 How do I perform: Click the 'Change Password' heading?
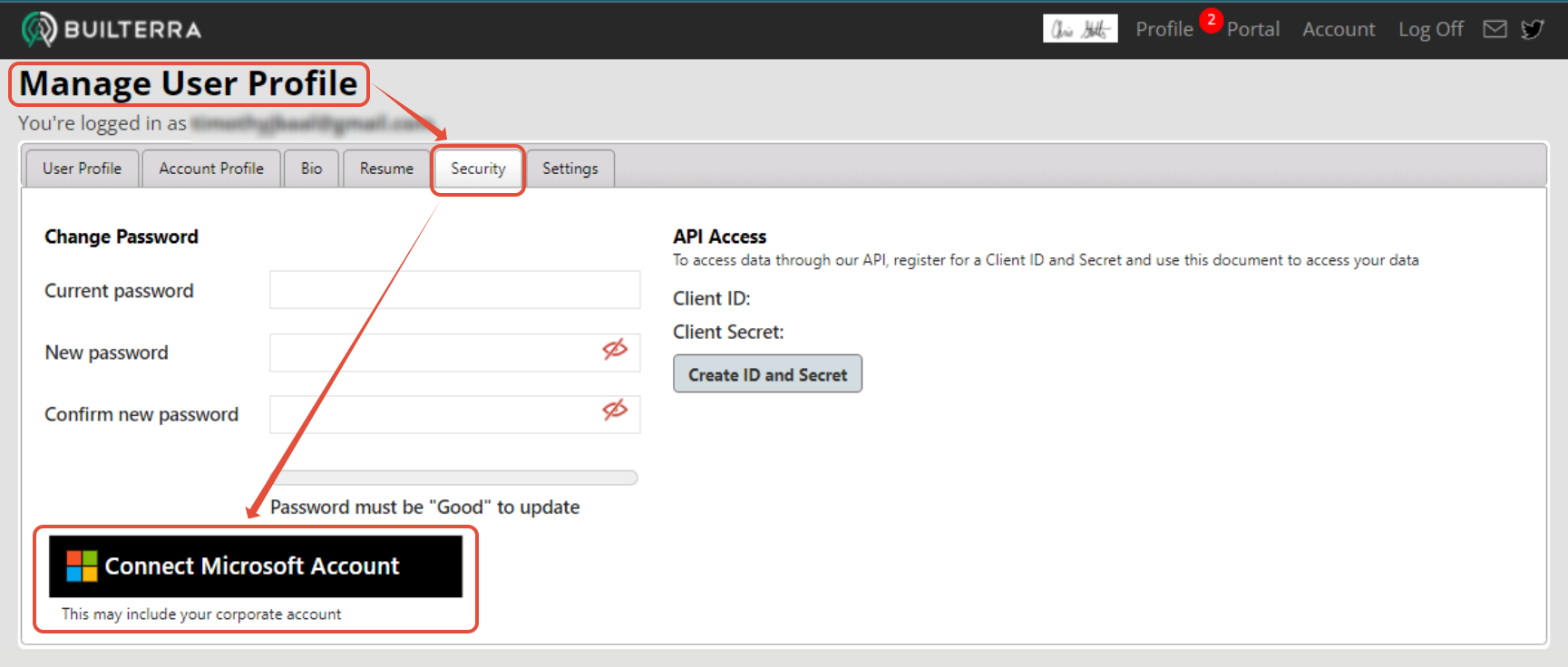(122, 237)
